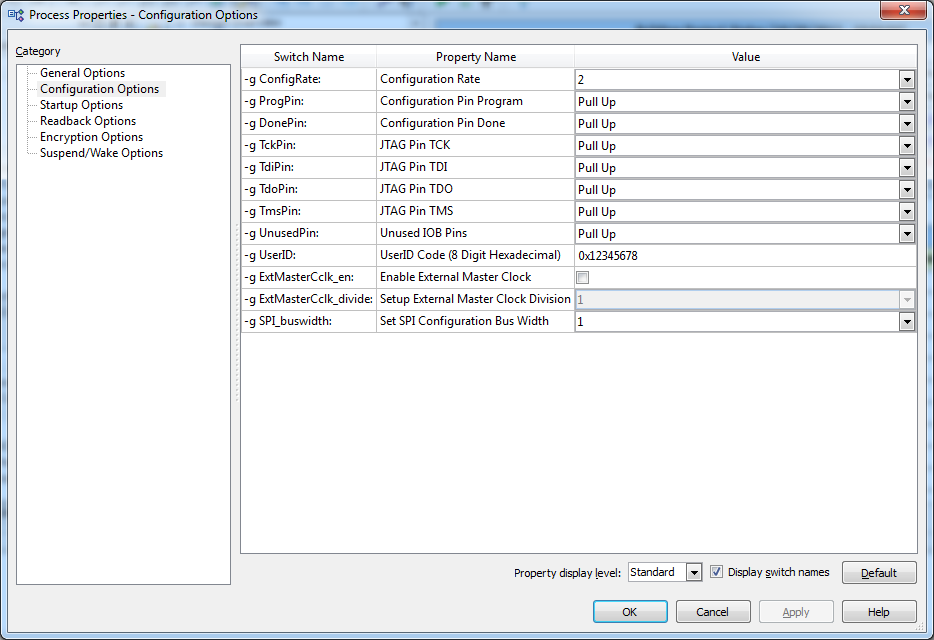934x640 pixels.
Task: Open Unused IOB Pins dropdown arrow
Action: tap(907, 234)
